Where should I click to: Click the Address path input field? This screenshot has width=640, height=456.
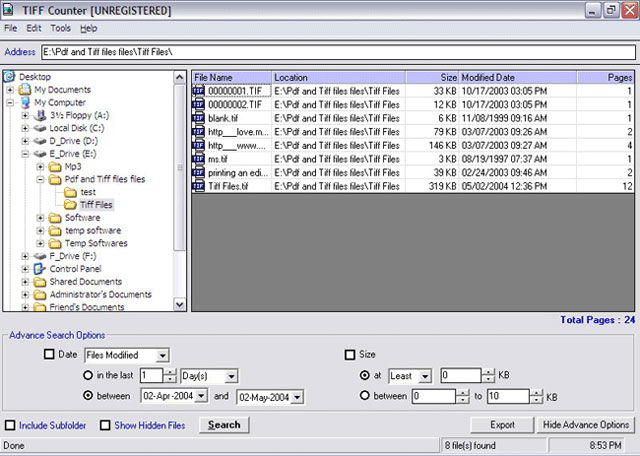pyautogui.click(x=336, y=51)
